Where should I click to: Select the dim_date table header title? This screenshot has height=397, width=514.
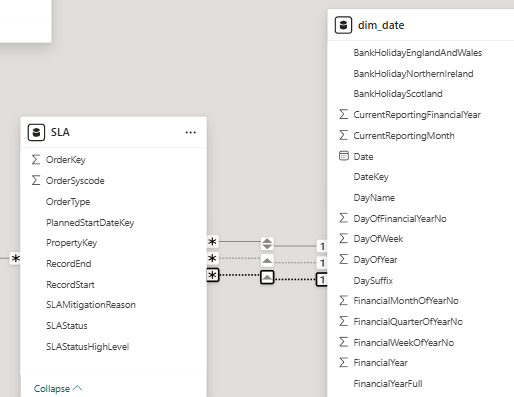[381, 25]
